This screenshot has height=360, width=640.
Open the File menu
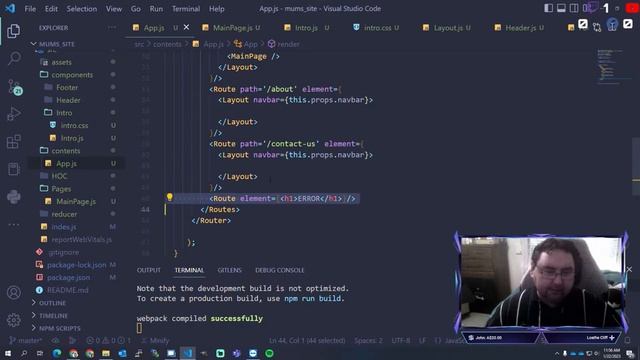[30, 9]
